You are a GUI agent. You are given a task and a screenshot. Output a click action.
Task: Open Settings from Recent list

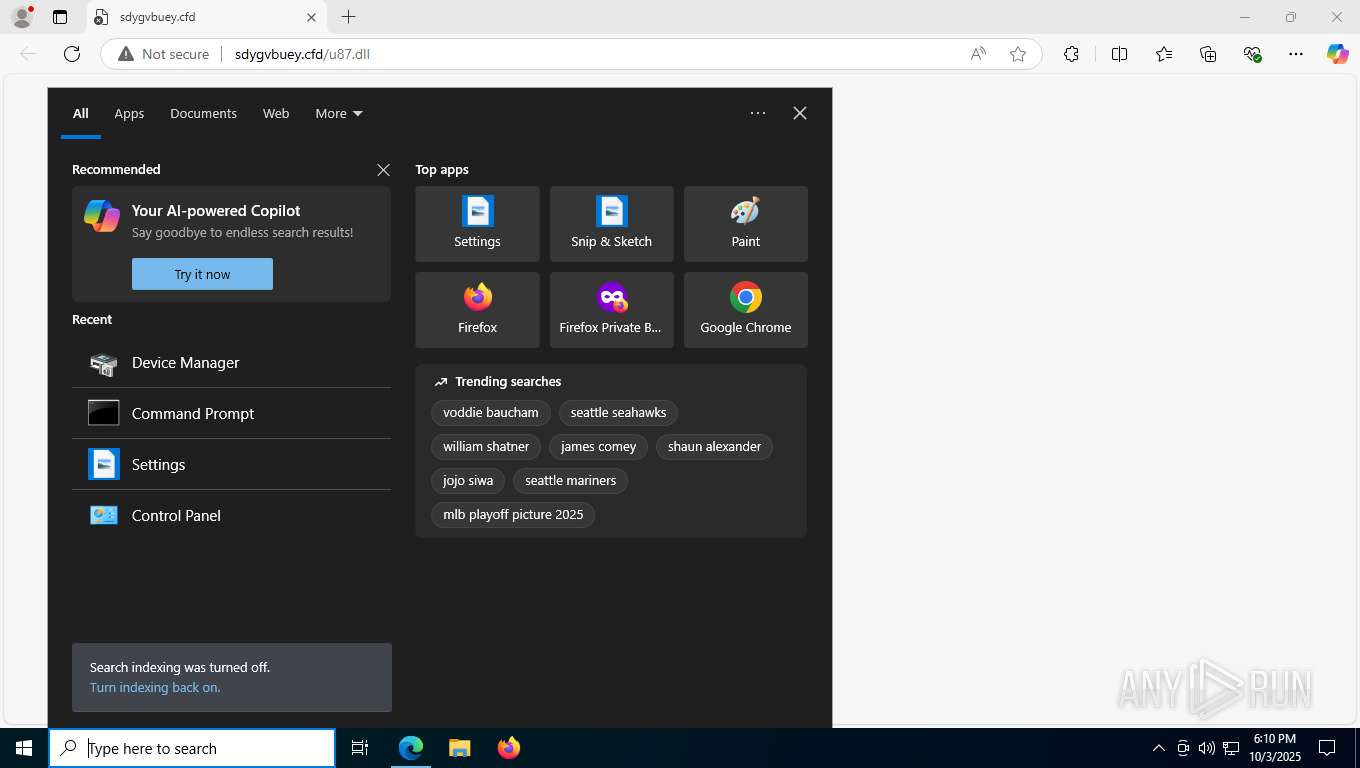click(231, 465)
